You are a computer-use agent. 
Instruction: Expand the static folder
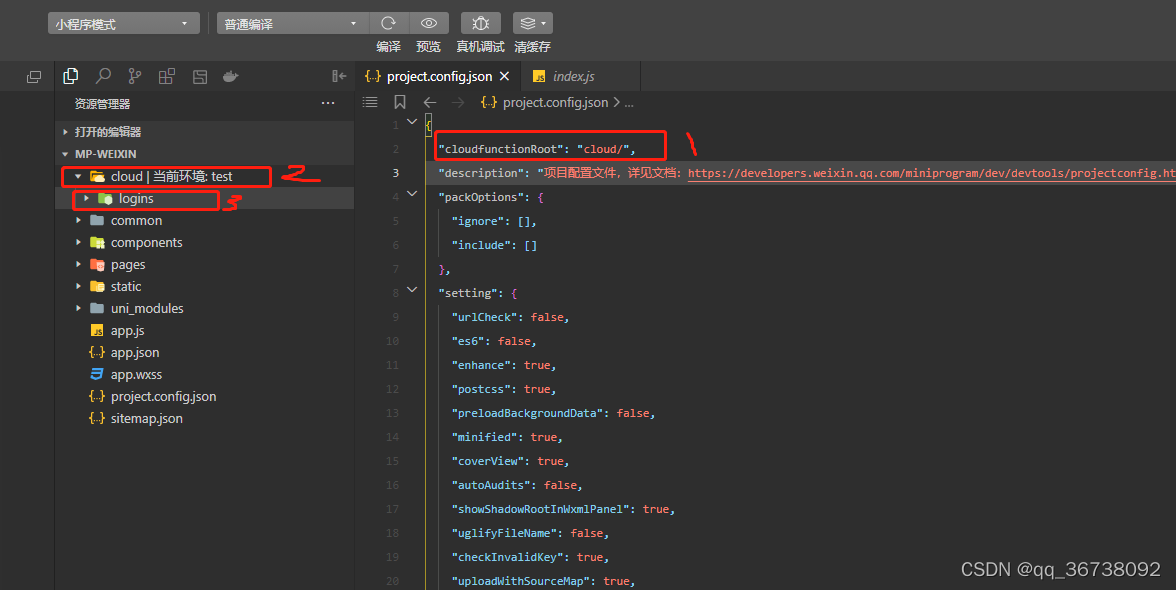click(78, 286)
